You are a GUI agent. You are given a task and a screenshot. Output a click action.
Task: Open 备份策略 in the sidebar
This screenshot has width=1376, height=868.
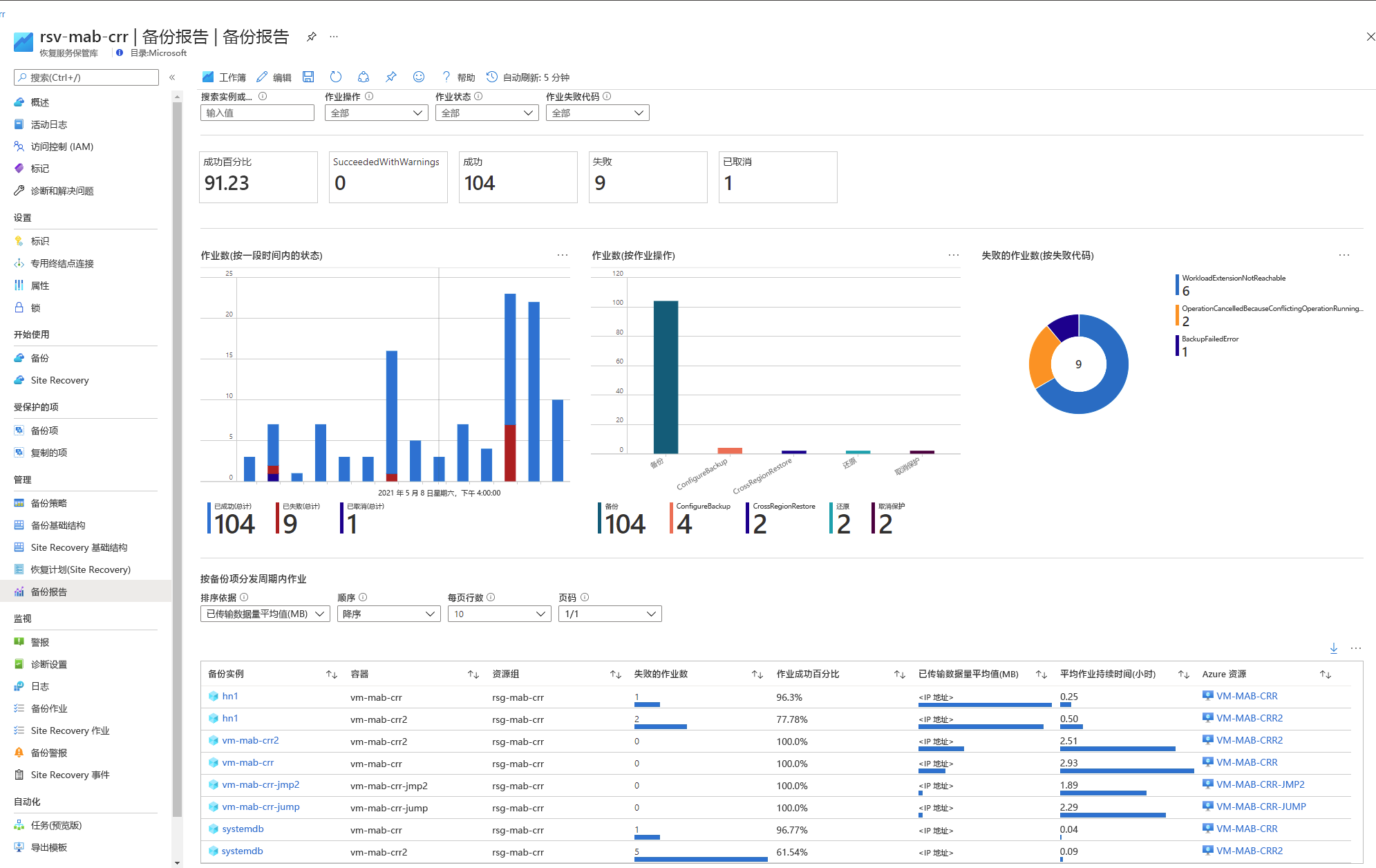[x=48, y=503]
